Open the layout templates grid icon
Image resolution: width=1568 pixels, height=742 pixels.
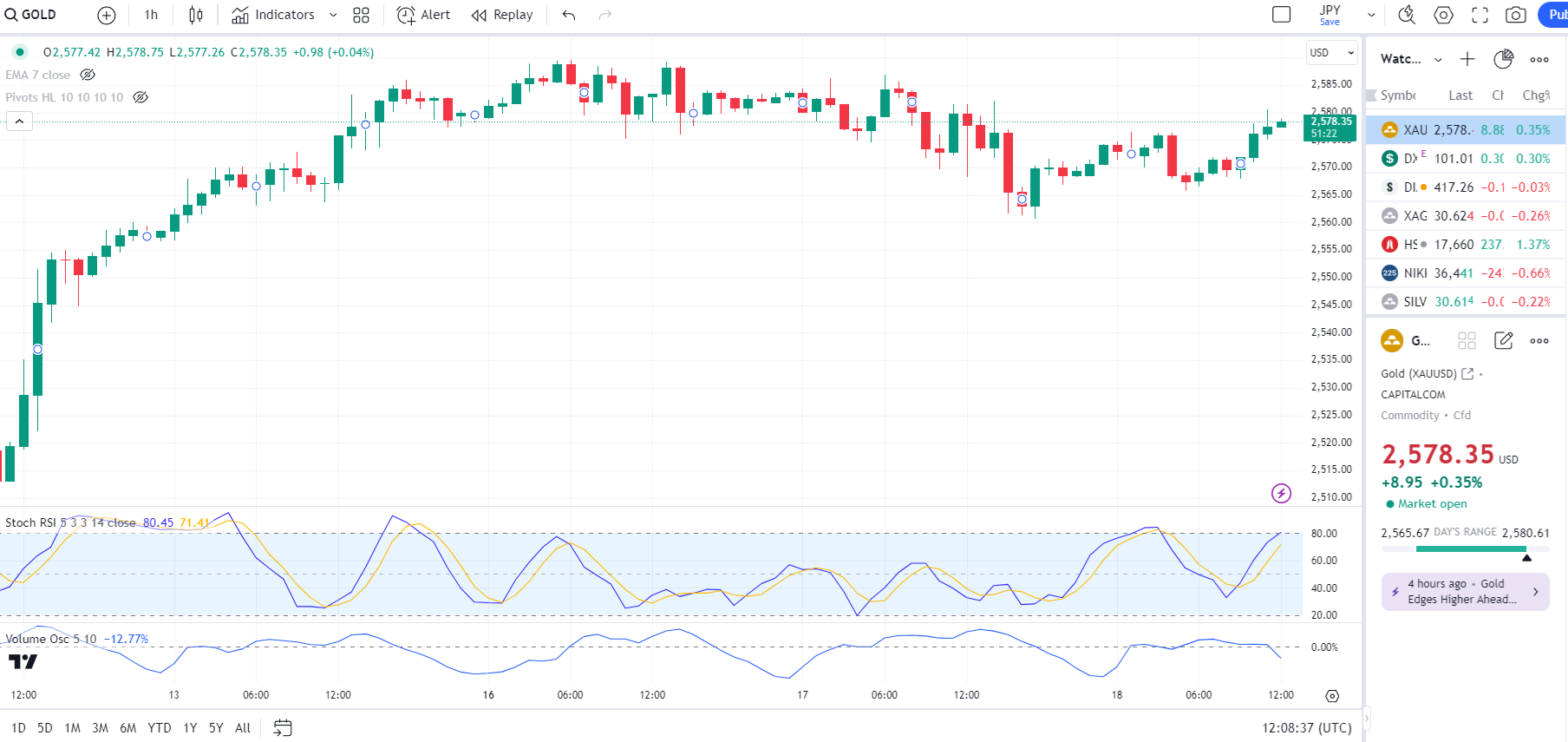coord(361,15)
